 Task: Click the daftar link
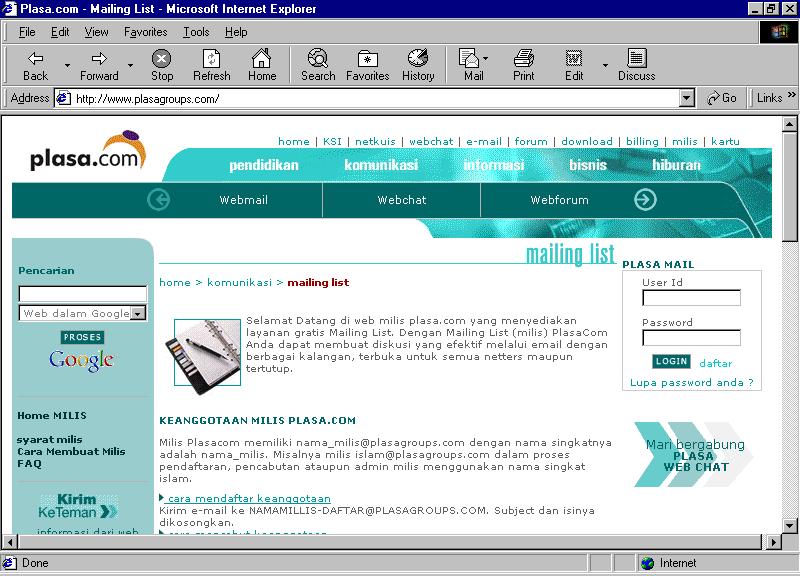coord(715,363)
